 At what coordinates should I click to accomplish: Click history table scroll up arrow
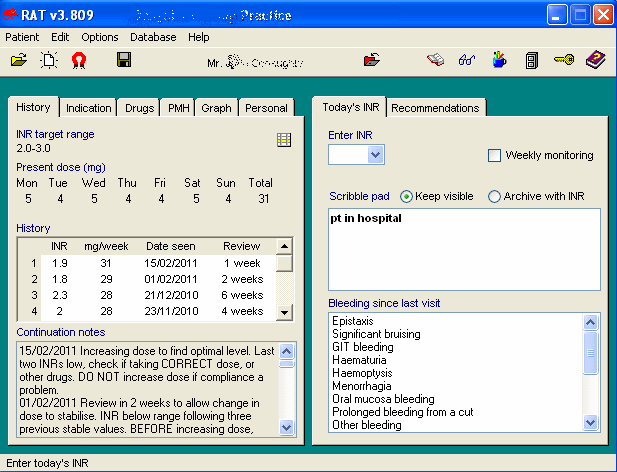pos(284,247)
